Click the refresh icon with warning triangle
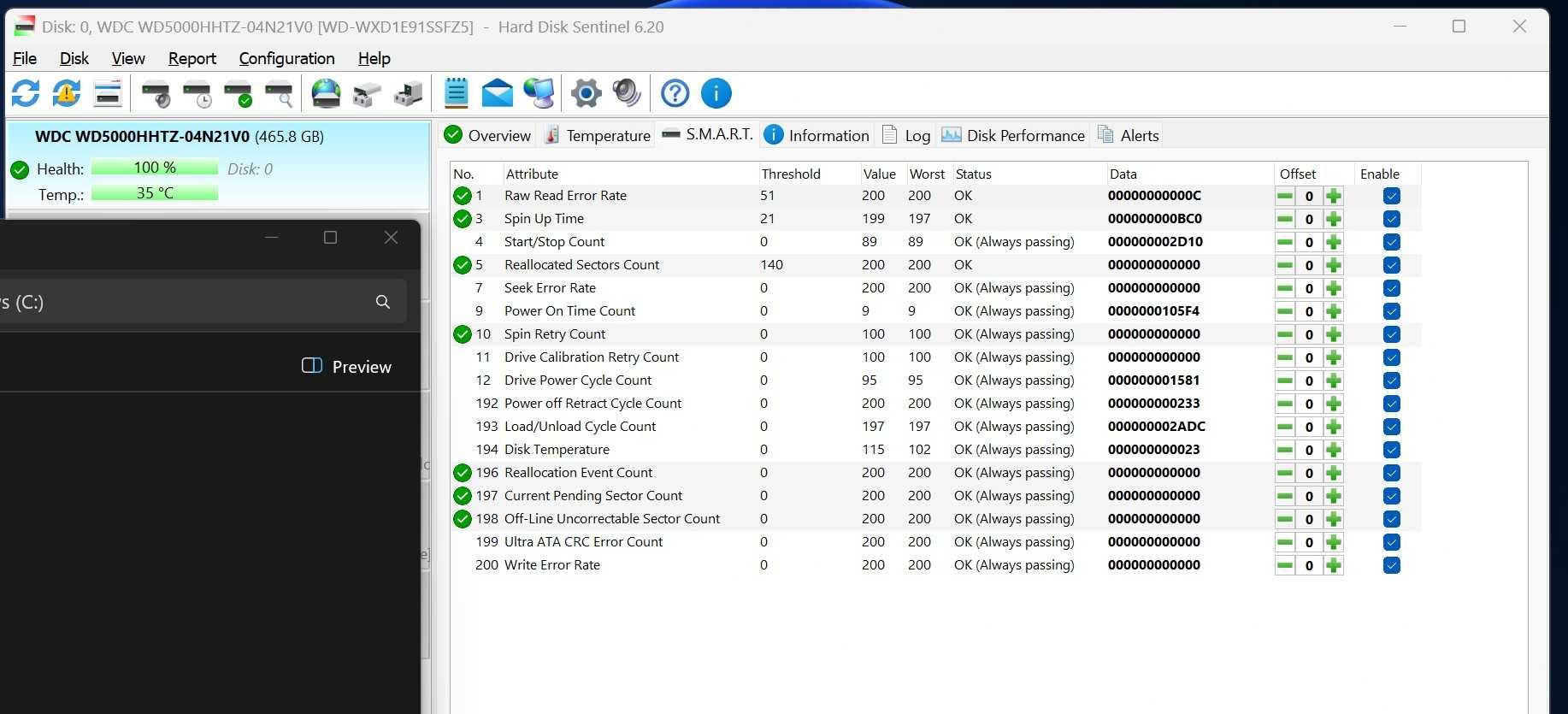 [67, 93]
